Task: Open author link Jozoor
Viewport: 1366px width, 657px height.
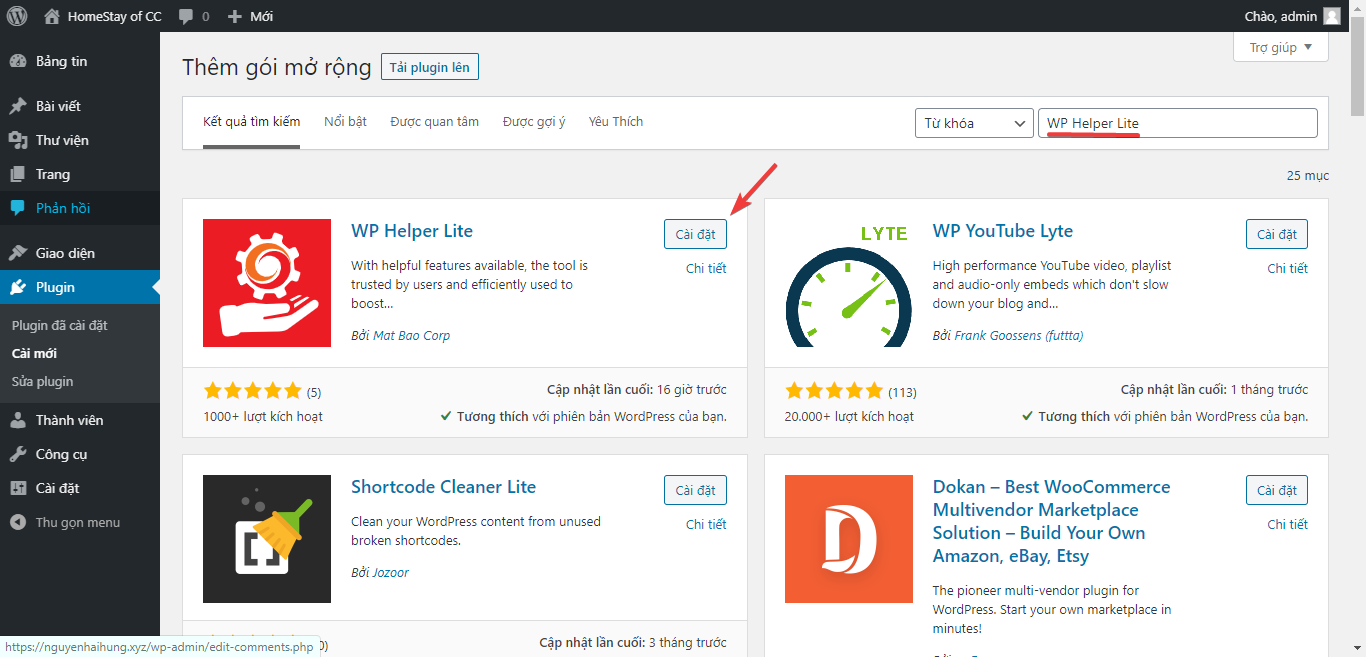Action: 391,572
